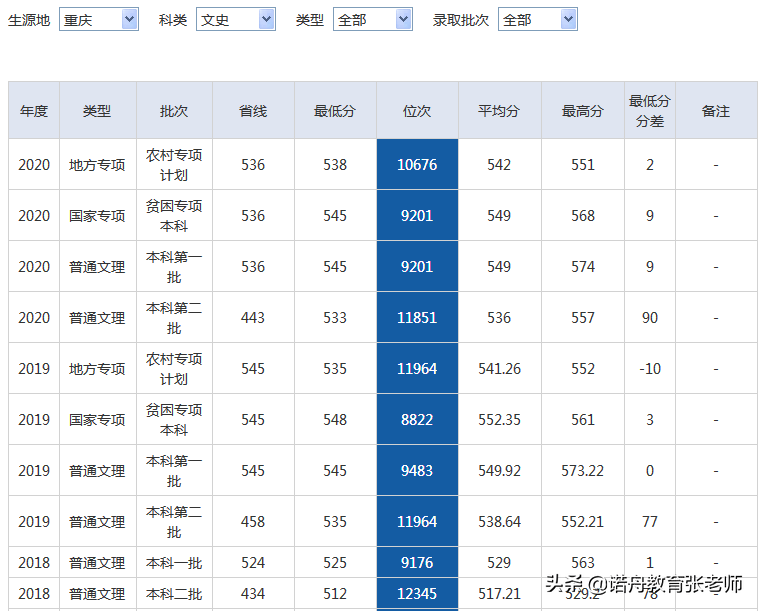Click province line value 458
The image size is (760, 611).
(253, 522)
